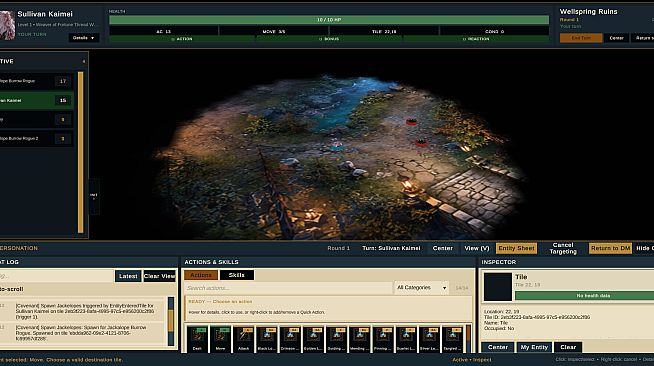
Task: Click the side handle tab left of map
Action: 94,196
